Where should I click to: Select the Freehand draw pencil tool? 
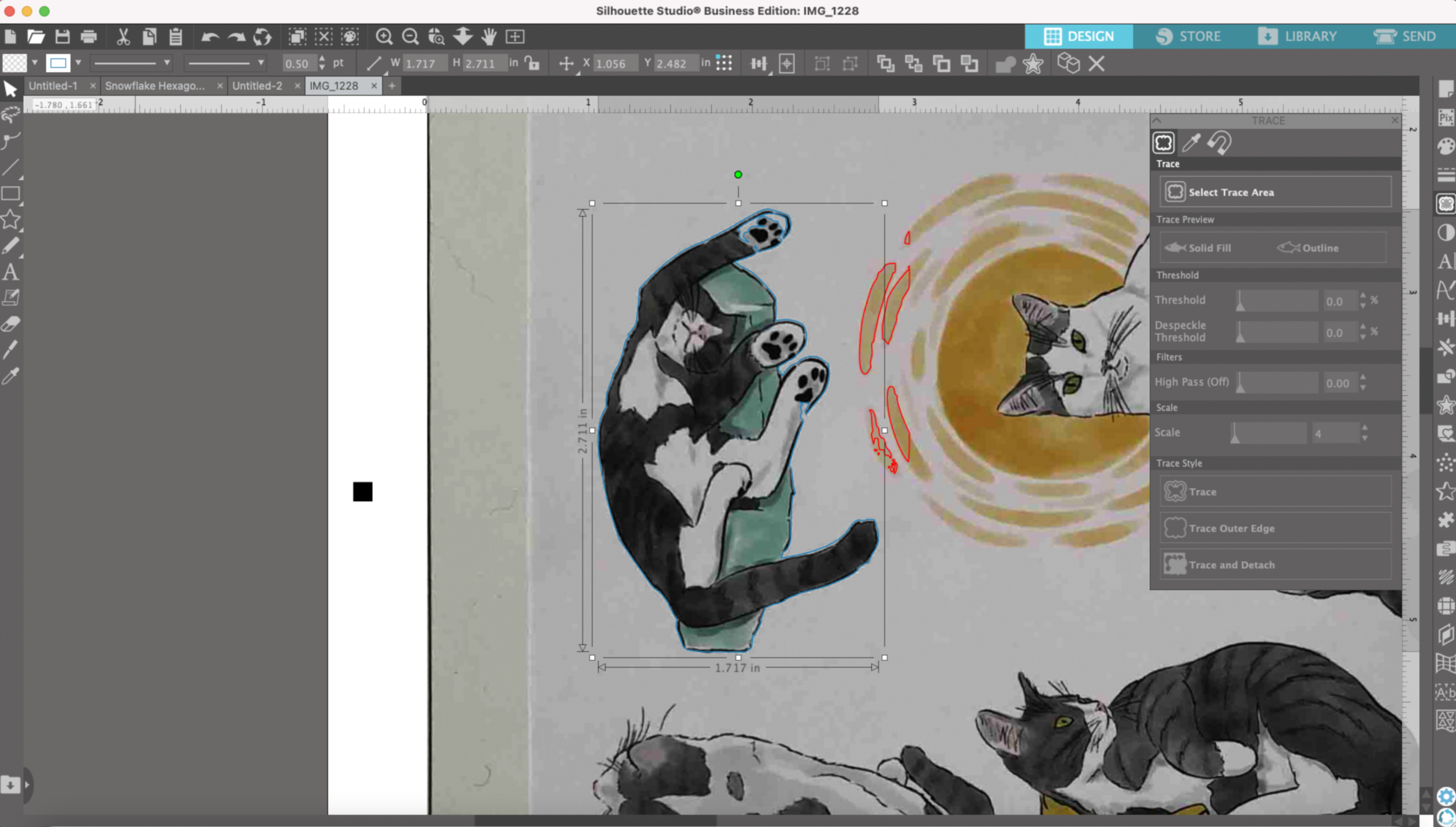pos(10,246)
